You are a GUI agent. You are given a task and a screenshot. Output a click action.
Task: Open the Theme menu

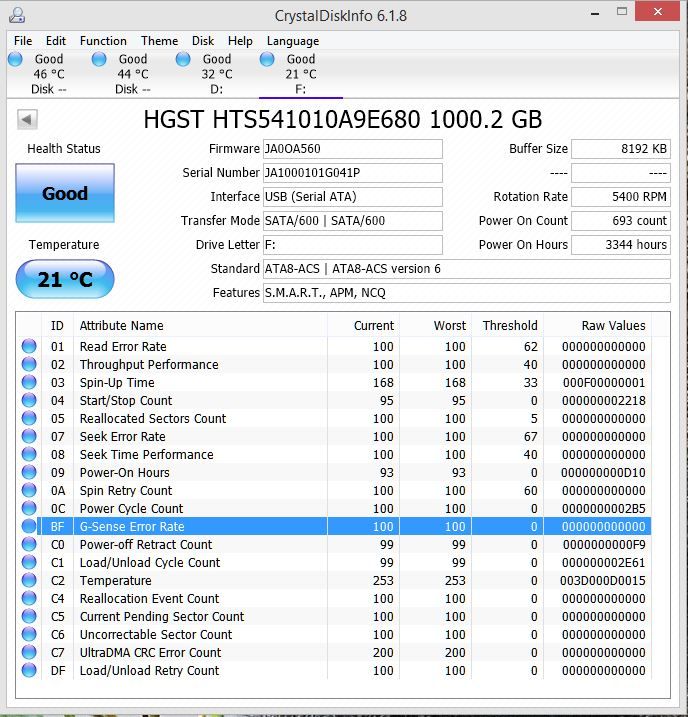160,41
